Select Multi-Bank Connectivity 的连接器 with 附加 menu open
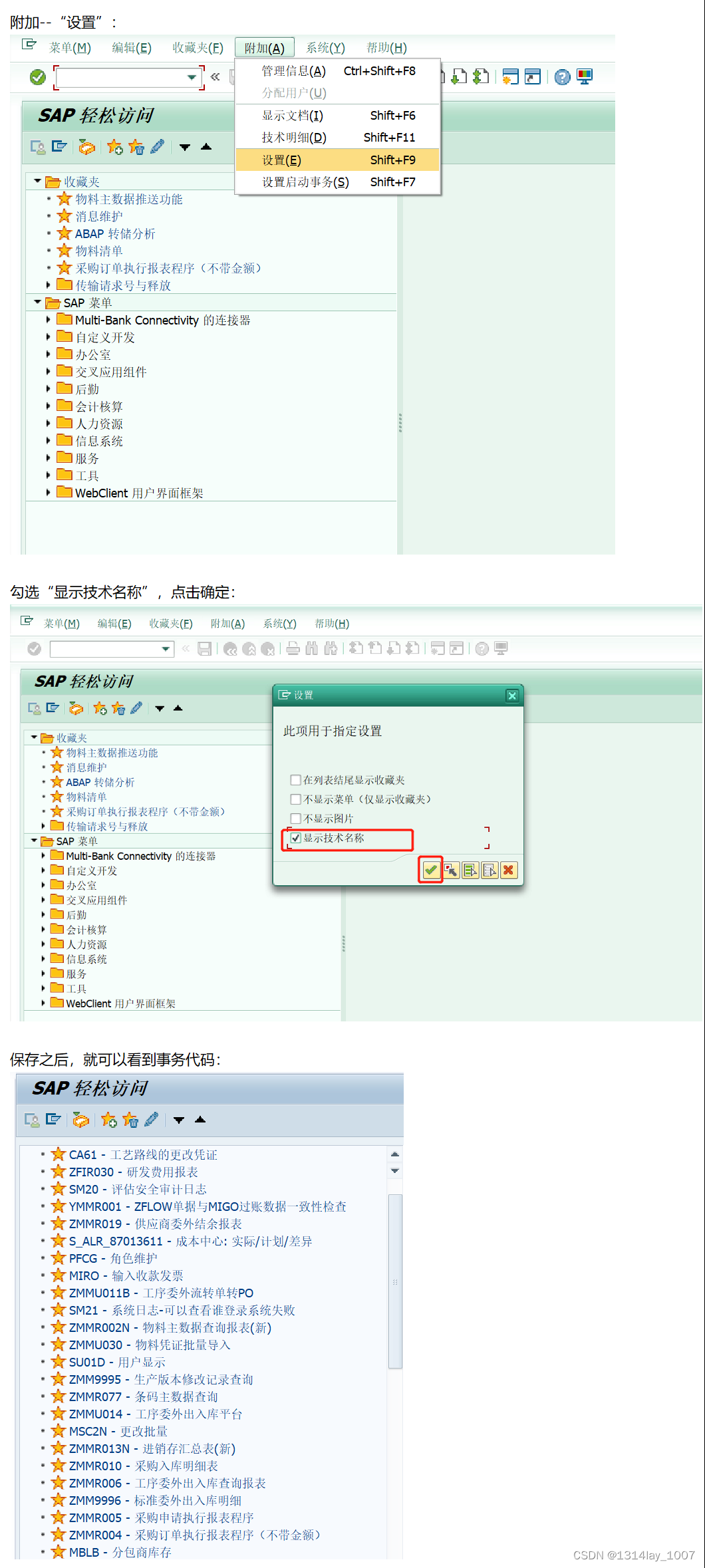 (x=162, y=321)
